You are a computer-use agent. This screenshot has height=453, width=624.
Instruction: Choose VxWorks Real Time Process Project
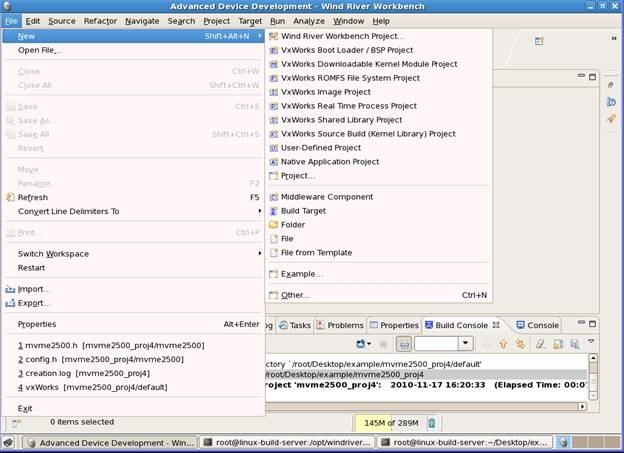(378, 106)
